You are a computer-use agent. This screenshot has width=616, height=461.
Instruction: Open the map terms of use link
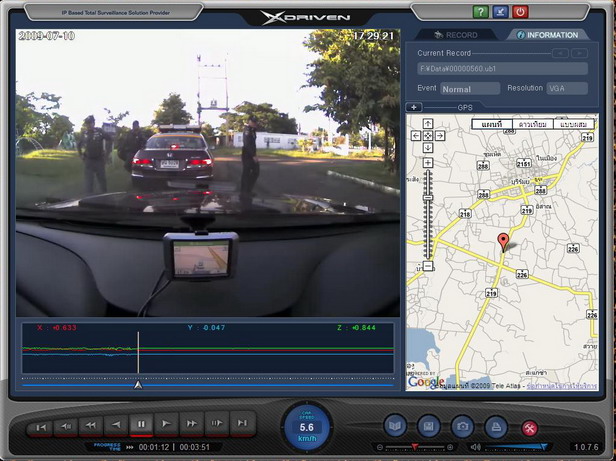coord(561,386)
